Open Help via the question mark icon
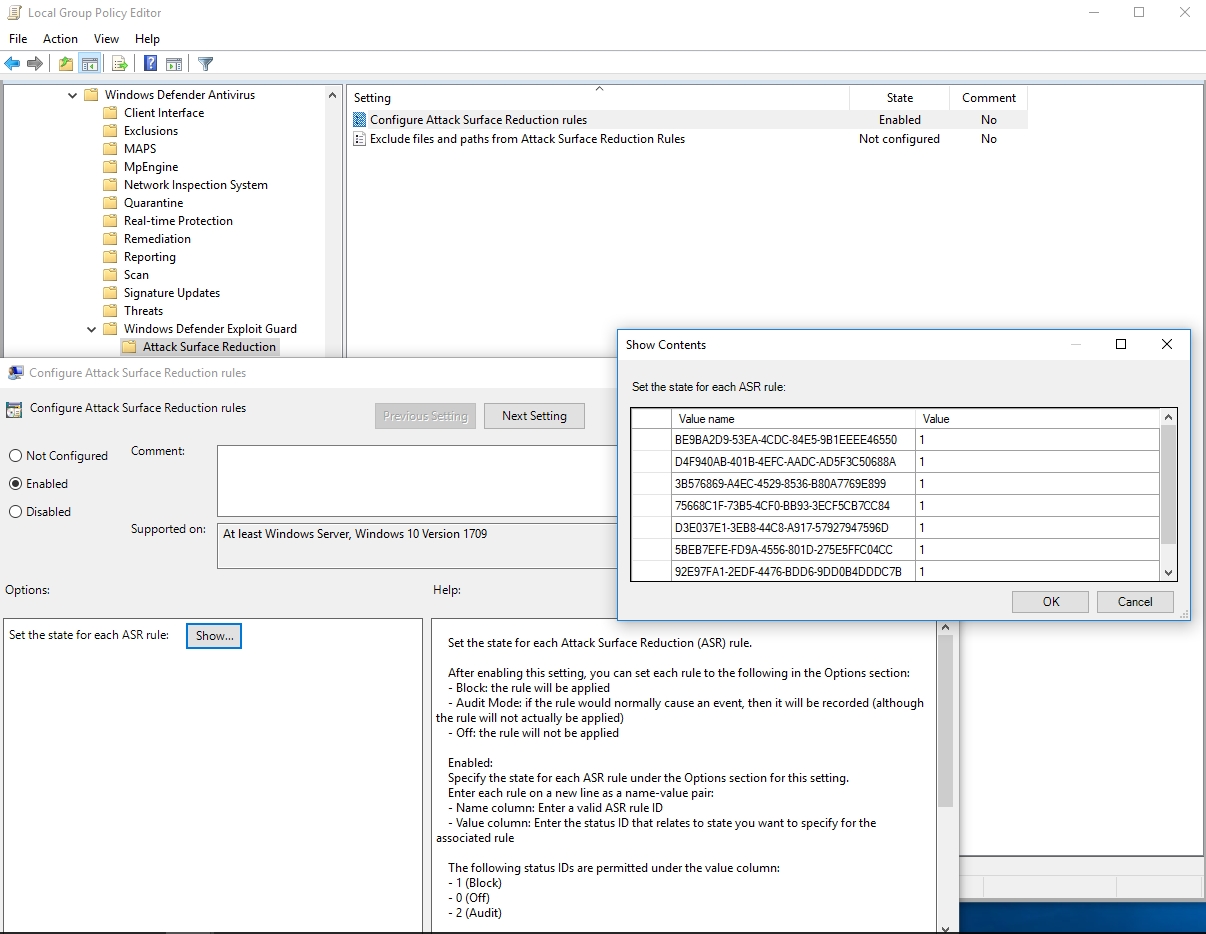1206x934 pixels. coord(150,64)
